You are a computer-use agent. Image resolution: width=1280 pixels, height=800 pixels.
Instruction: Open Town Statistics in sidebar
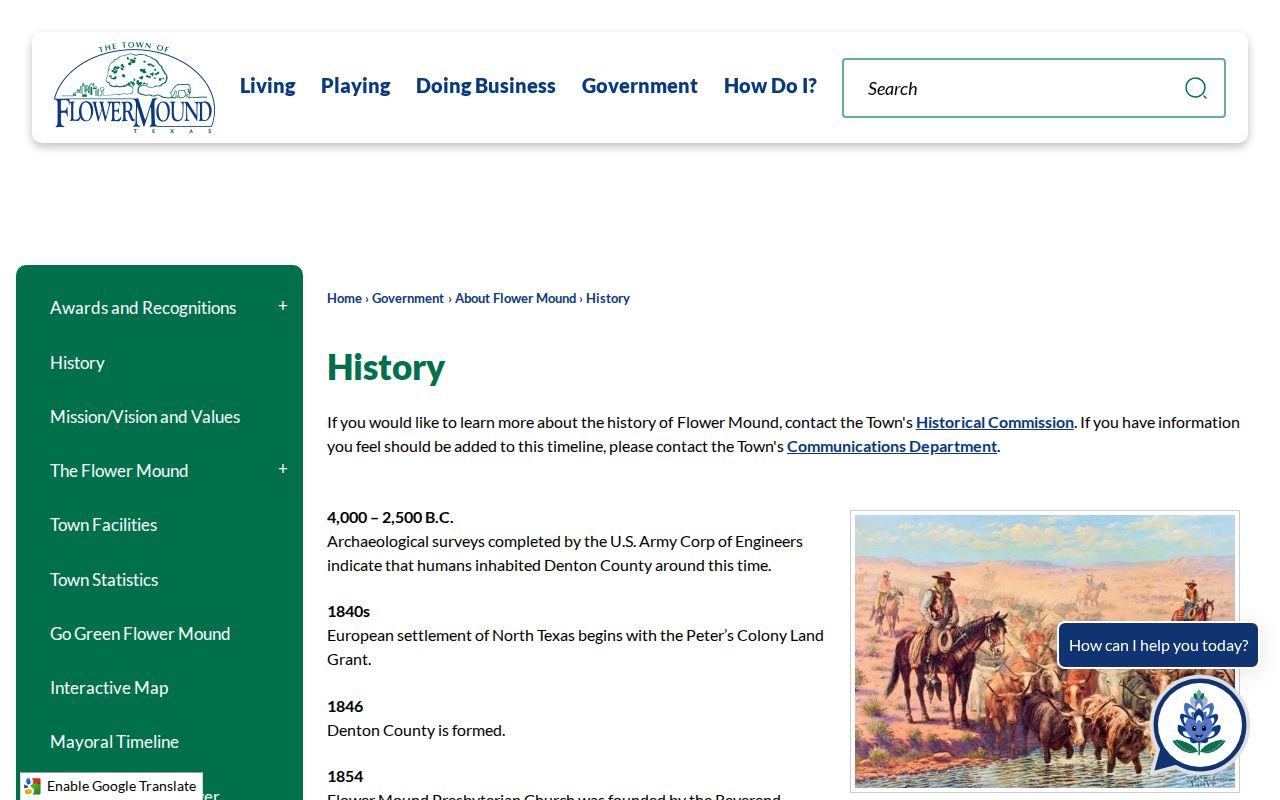pos(104,579)
